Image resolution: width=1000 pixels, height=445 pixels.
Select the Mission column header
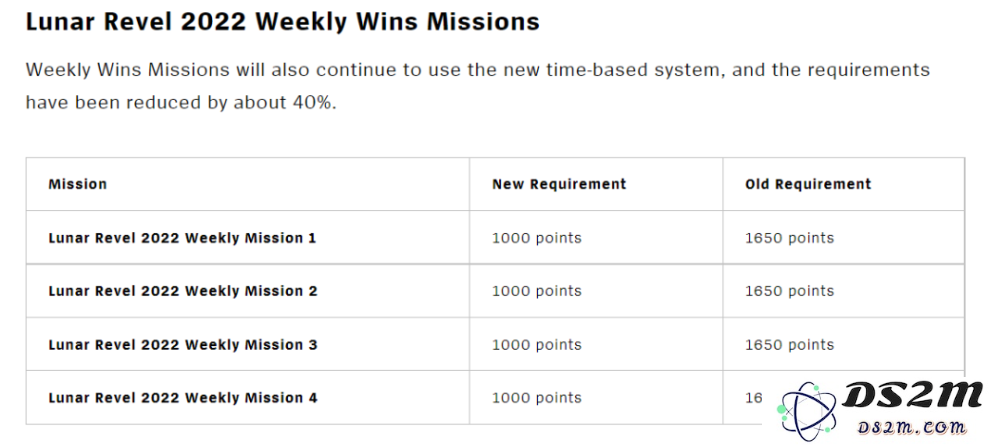coord(78,184)
